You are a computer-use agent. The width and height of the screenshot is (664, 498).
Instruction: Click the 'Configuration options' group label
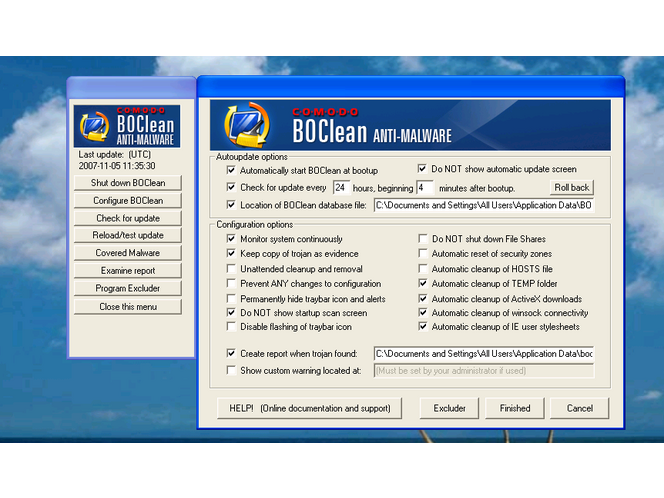pyautogui.click(x=255, y=224)
